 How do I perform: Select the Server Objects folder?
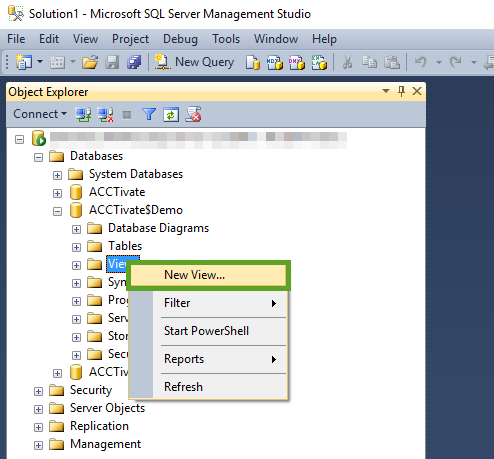[107, 408]
